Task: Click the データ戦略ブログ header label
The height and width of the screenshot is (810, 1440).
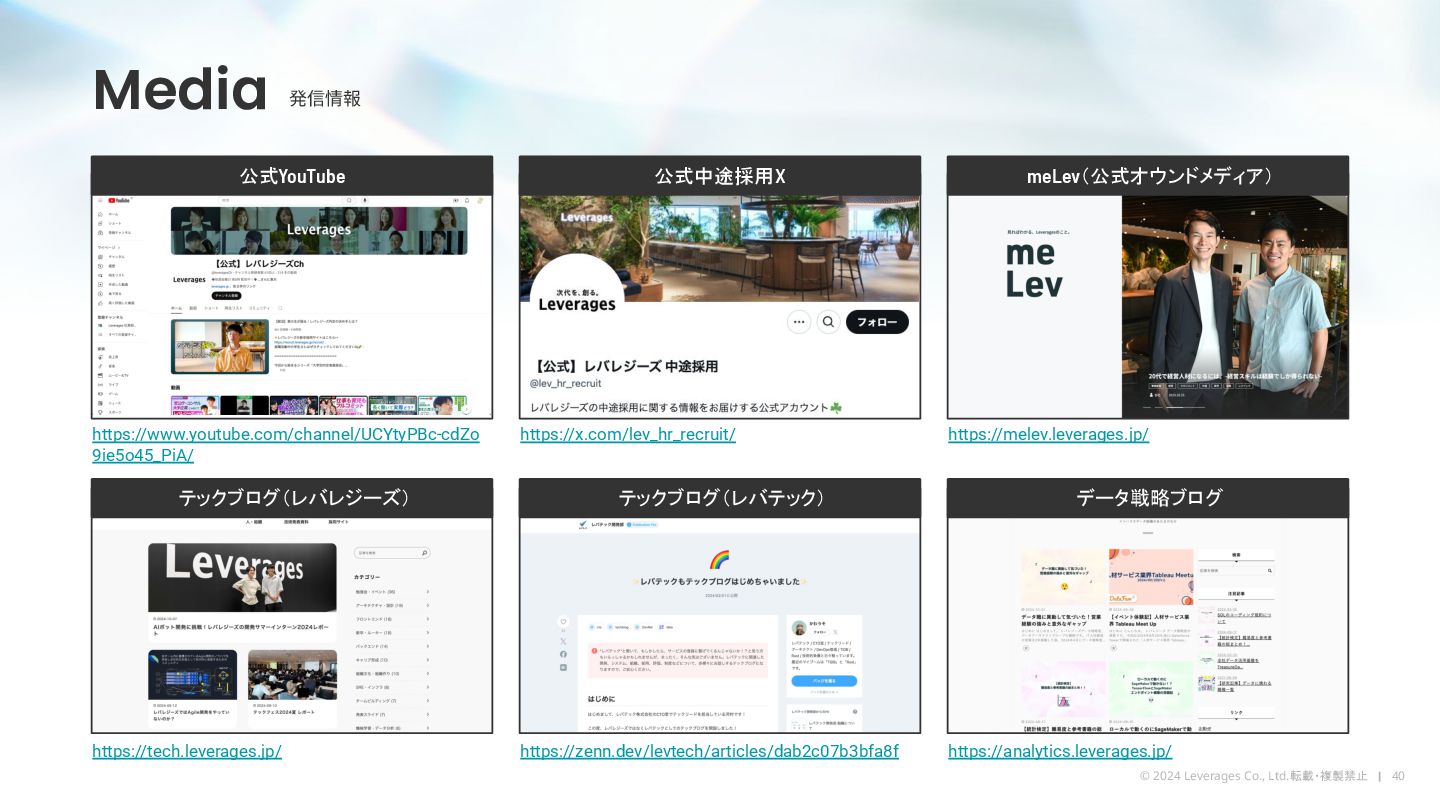Action: click(x=1148, y=498)
